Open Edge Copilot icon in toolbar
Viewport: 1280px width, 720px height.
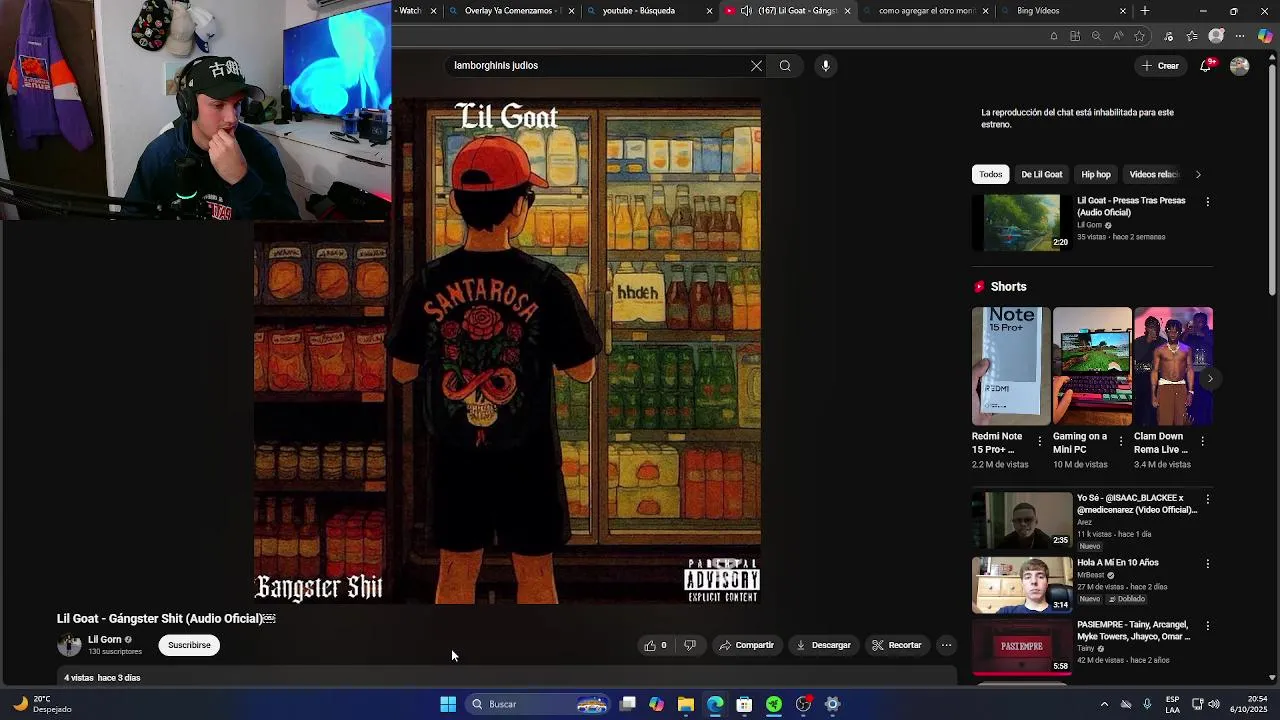tap(1265, 36)
